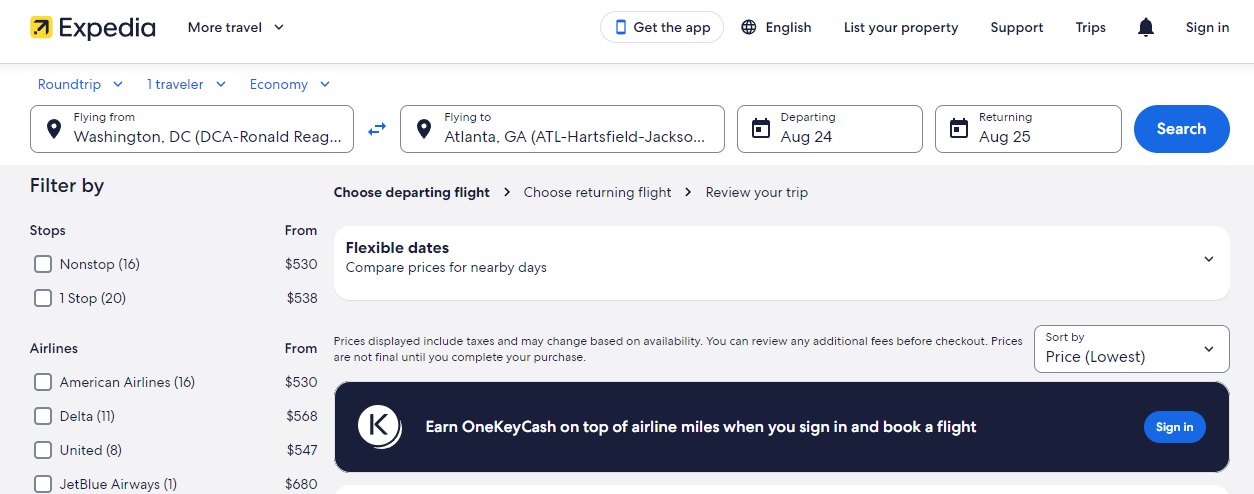Expand the Flexible dates section

click(1208, 259)
